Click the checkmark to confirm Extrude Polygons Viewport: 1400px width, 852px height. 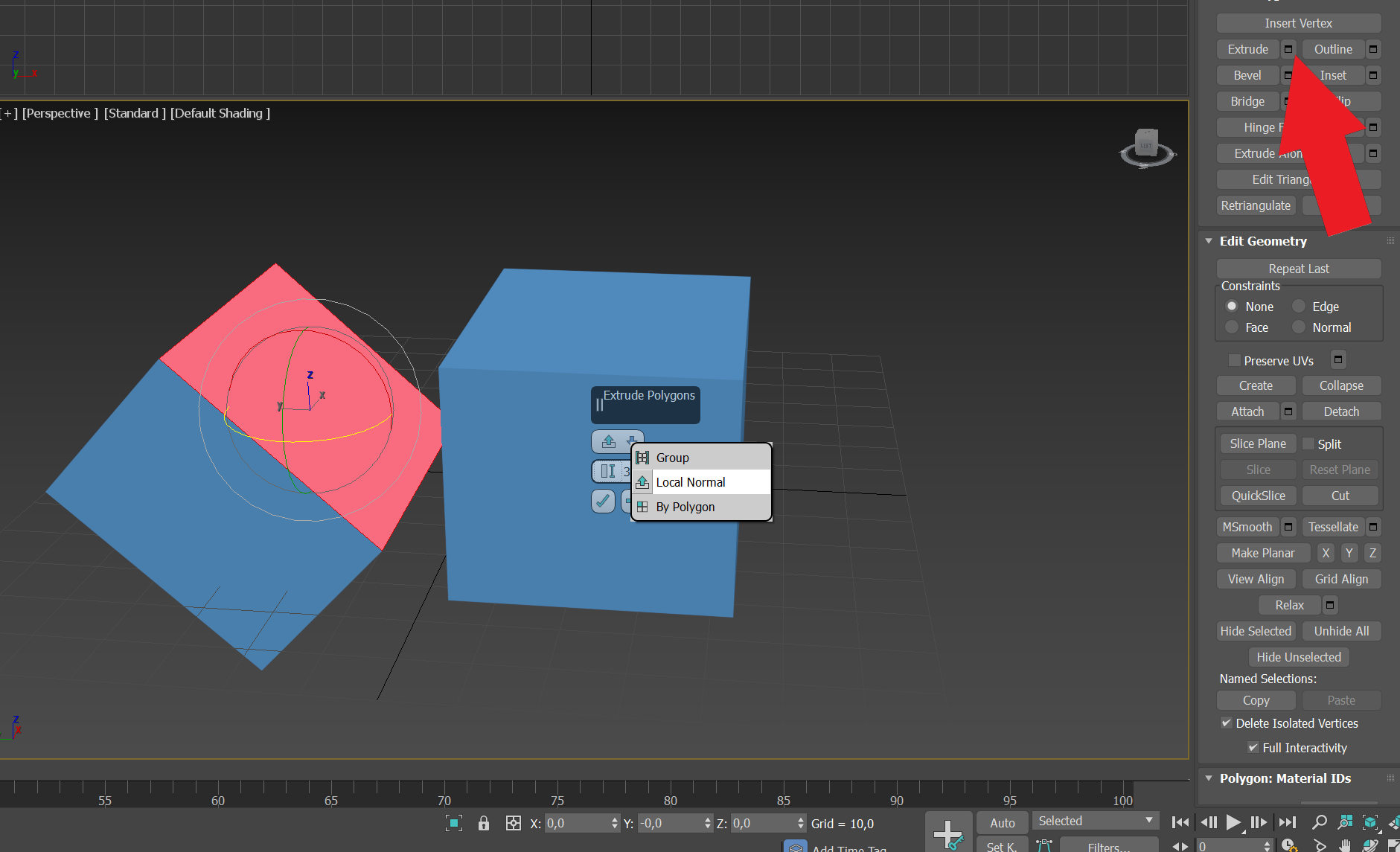(603, 502)
